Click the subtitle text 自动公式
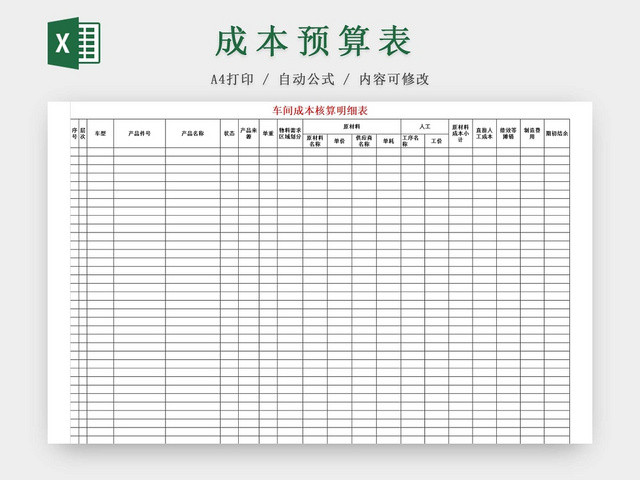The width and height of the screenshot is (640, 480). pos(307,79)
